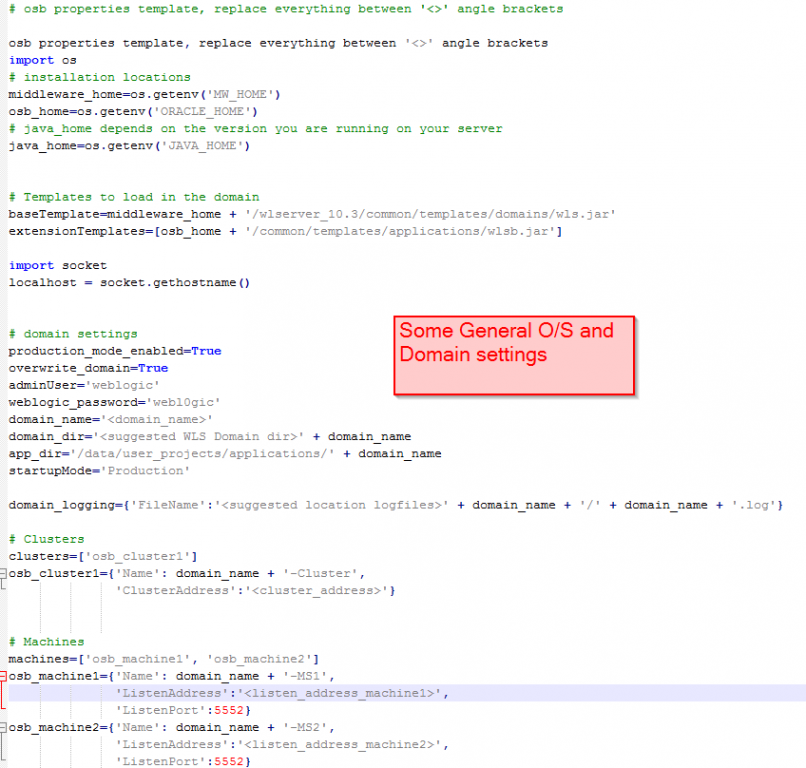Click the app_dir '/data/user_projects/applications/' line
The width and height of the screenshot is (806, 768).
click(225, 454)
